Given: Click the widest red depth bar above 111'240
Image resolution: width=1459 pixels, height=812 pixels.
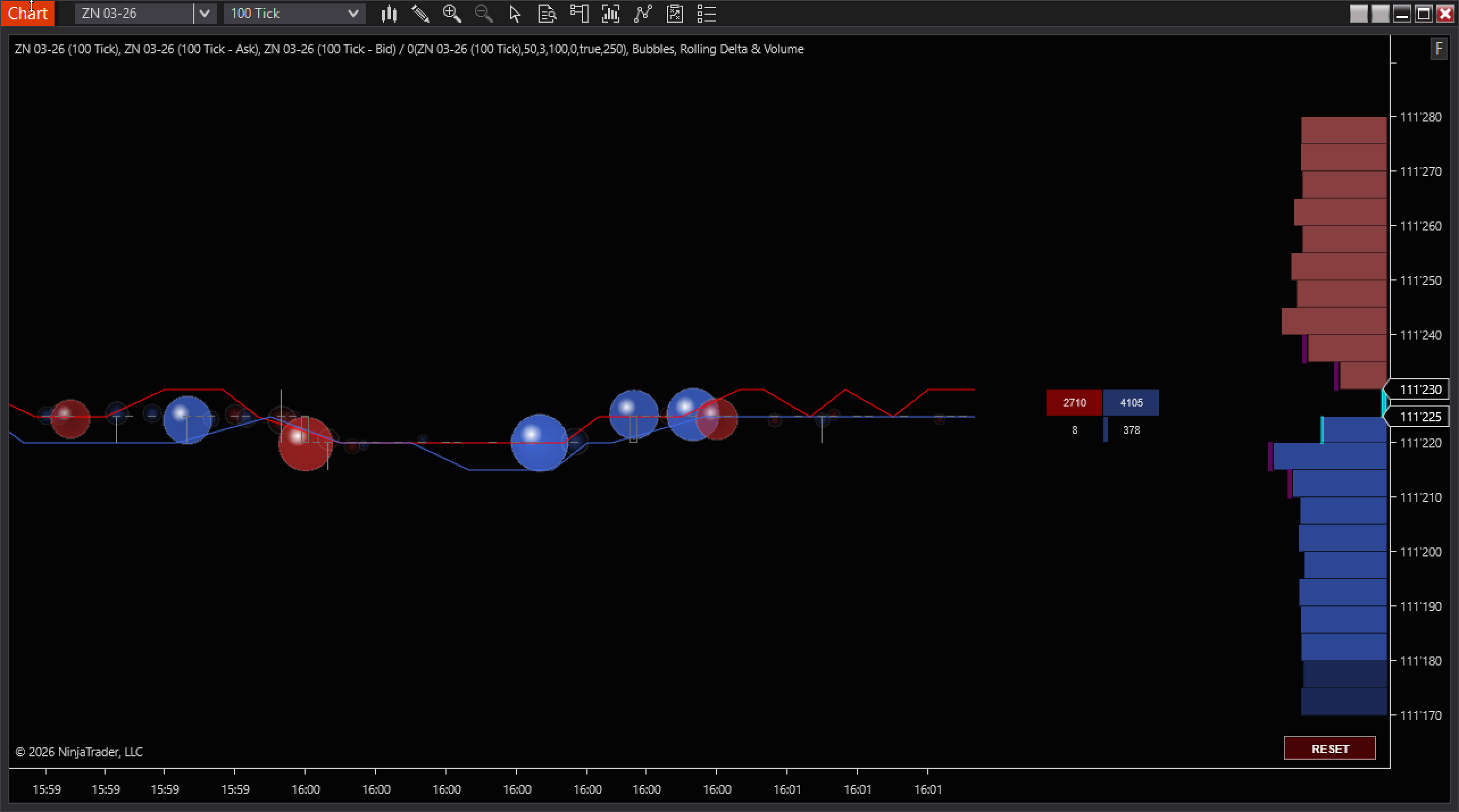Looking at the screenshot, I should [x=1334, y=321].
